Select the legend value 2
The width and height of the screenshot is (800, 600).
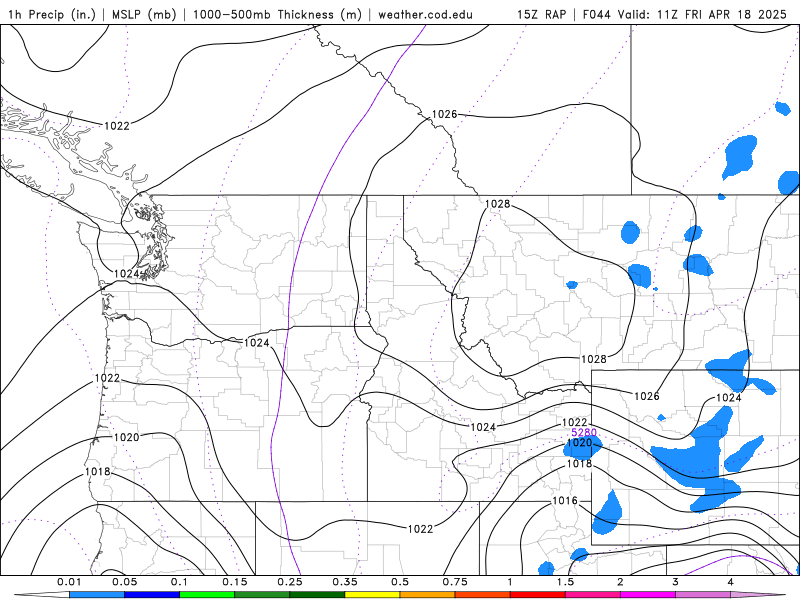pyautogui.click(x=620, y=582)
